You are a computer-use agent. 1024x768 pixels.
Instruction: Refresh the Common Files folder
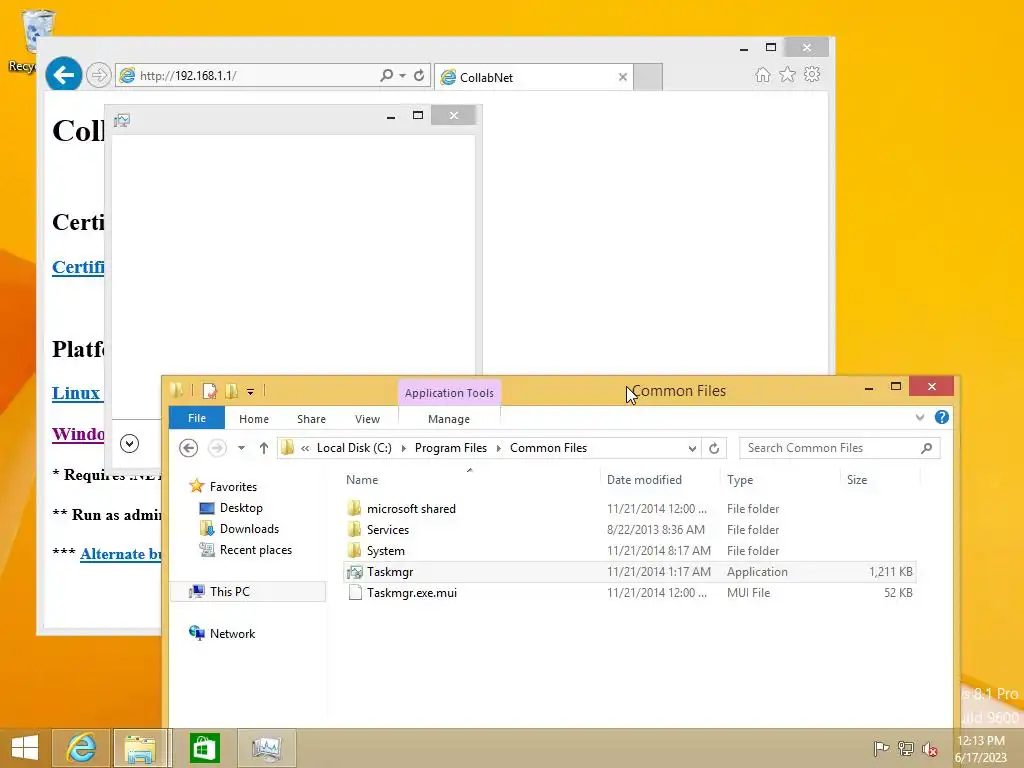point(714,448)
